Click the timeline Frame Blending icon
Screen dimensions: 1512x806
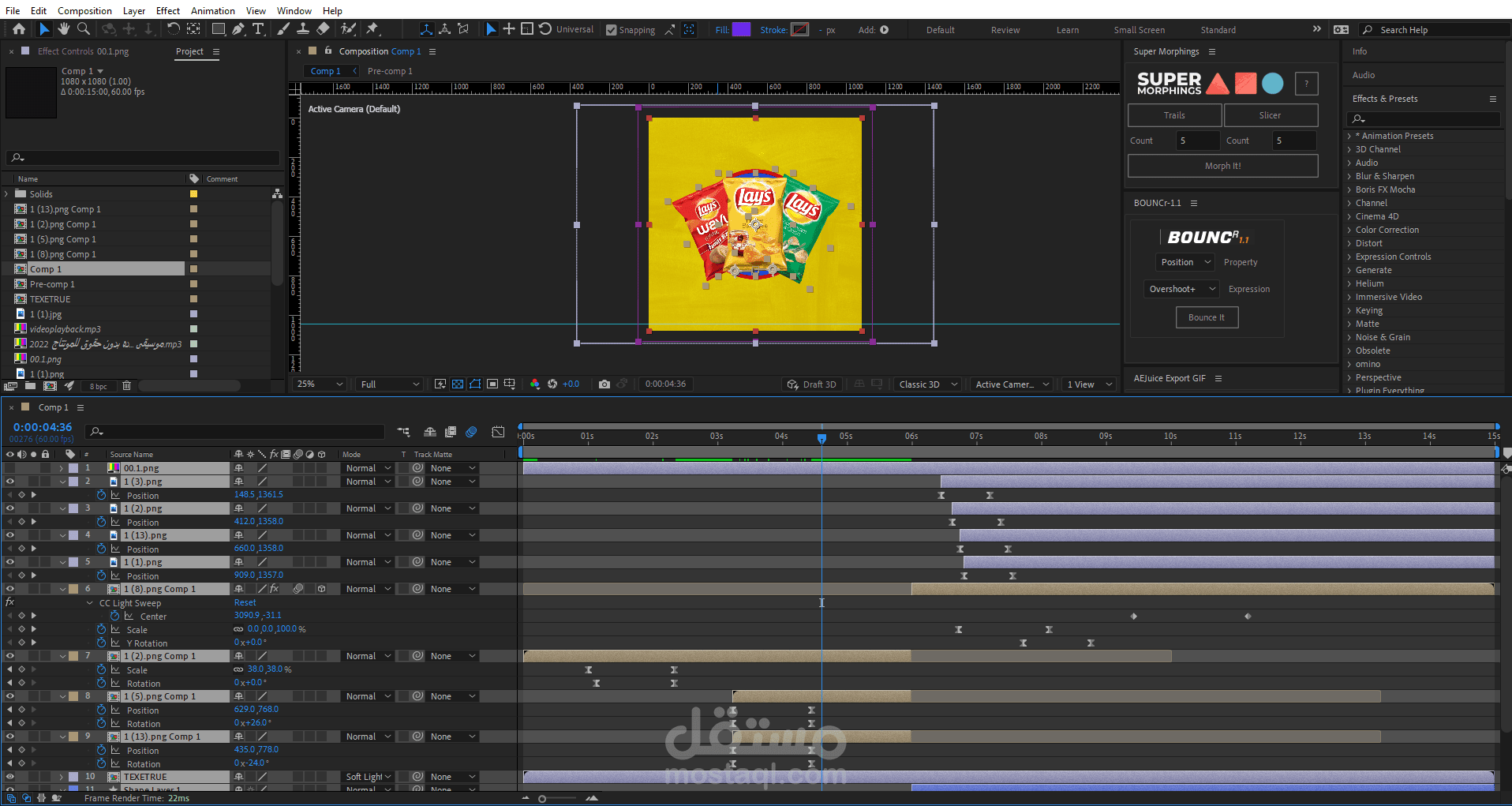click(451, 432)
